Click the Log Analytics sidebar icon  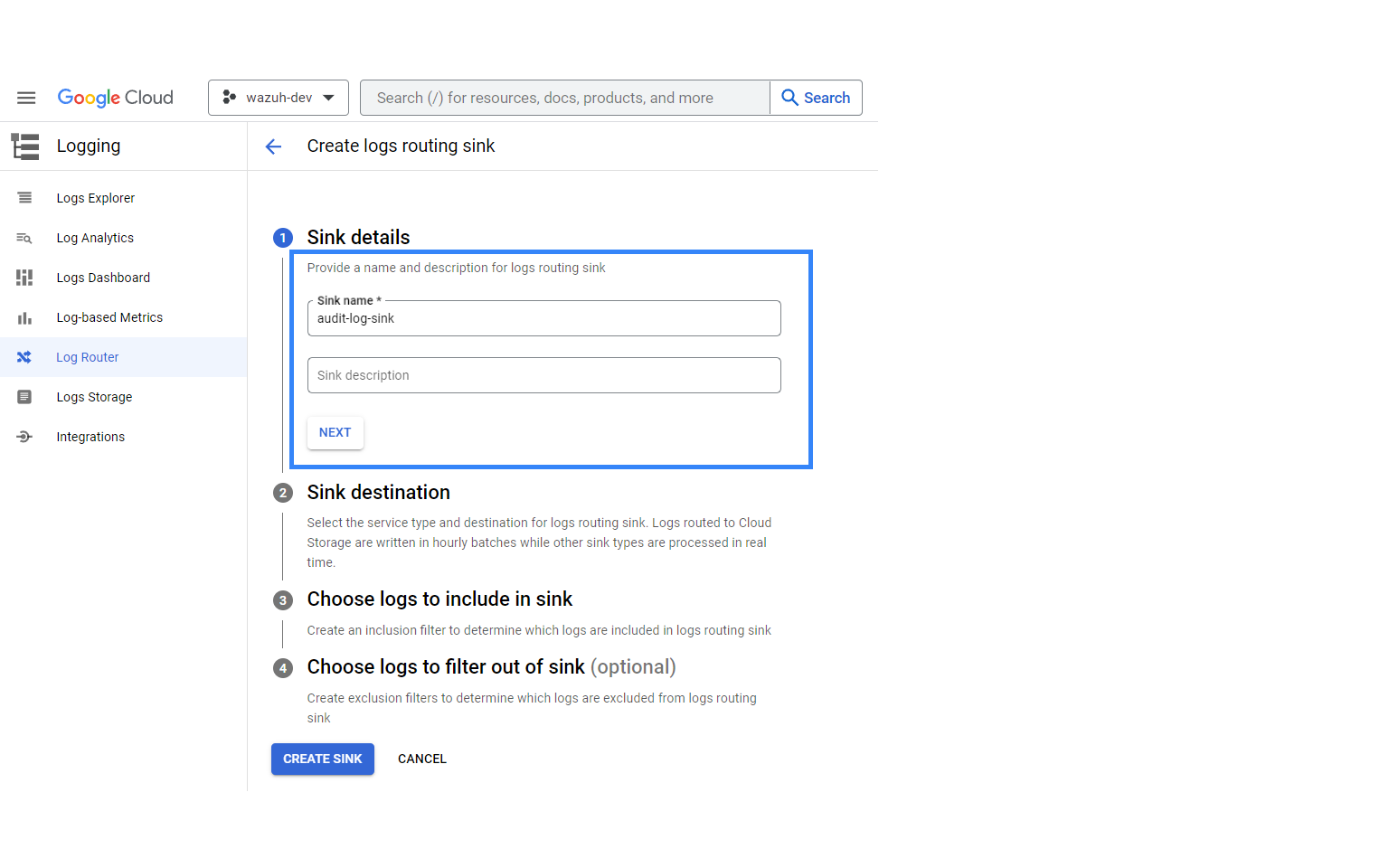click(24, 238)
